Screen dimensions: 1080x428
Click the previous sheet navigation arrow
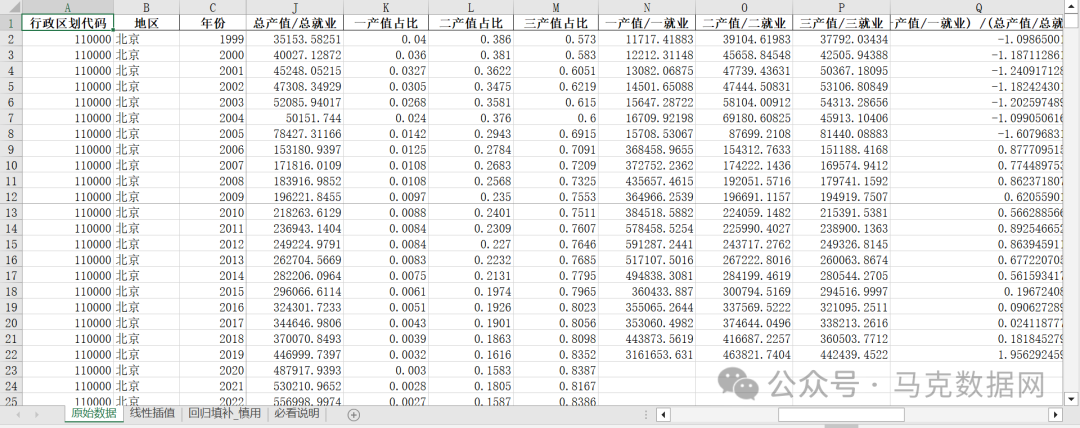18,414
